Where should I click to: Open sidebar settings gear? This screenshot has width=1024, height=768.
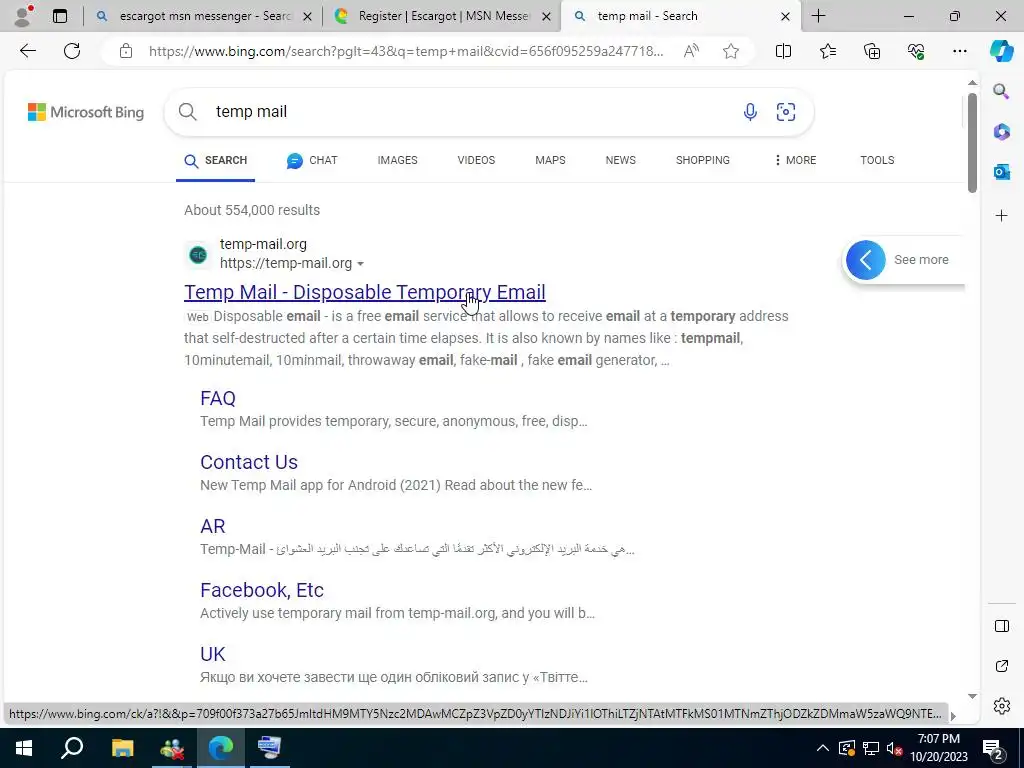[x=1002, y=706]
